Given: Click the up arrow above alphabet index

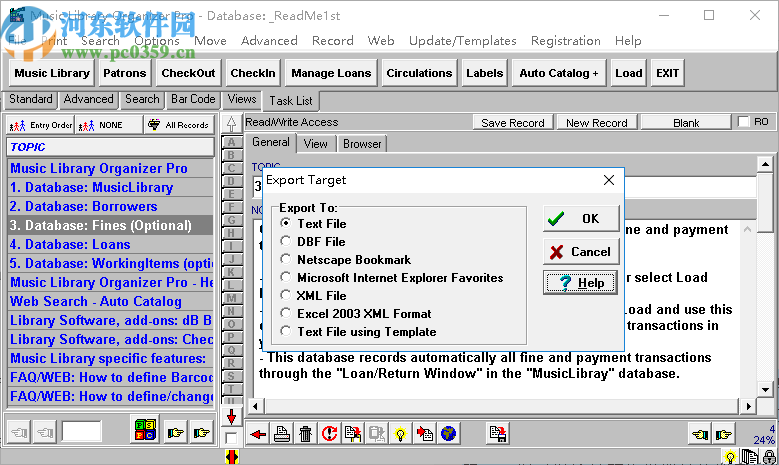Looking at the screenshot, I should pos(231,124).
